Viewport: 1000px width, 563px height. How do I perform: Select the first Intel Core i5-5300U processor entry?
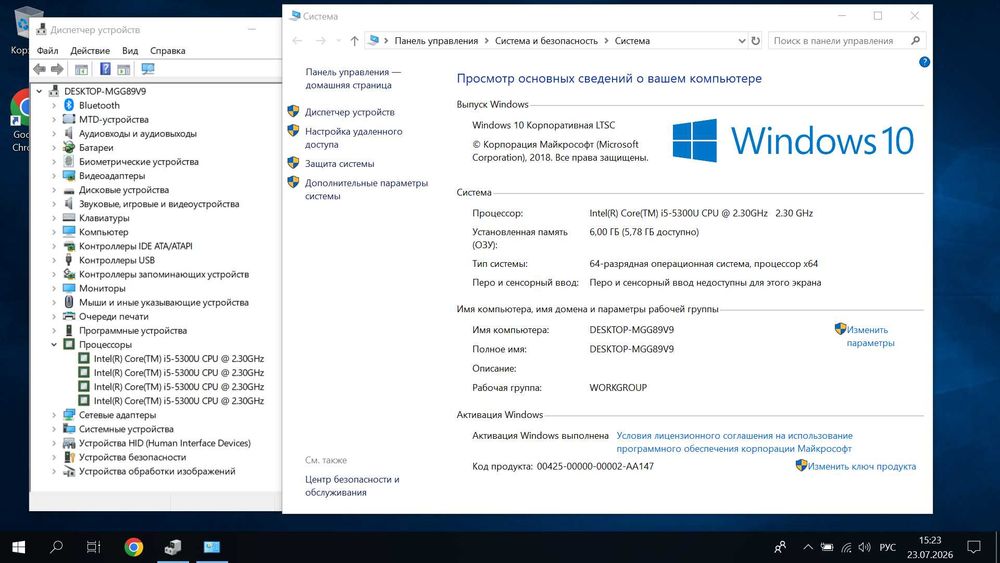[179, 358]
